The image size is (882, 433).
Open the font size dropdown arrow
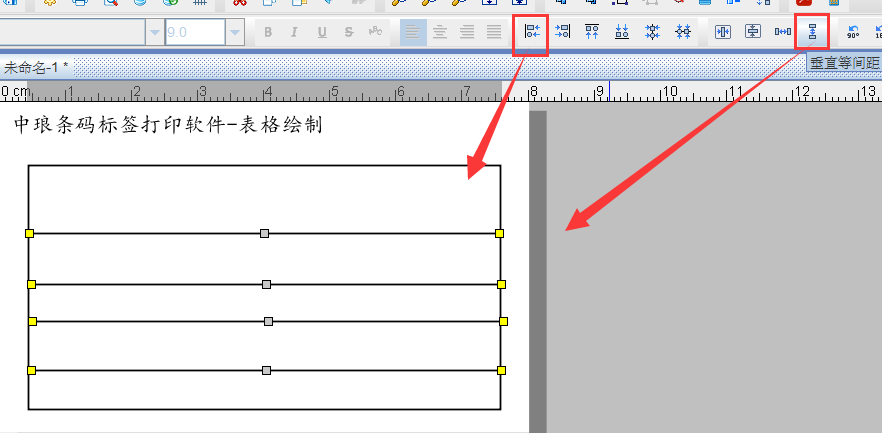pos(234,32)
